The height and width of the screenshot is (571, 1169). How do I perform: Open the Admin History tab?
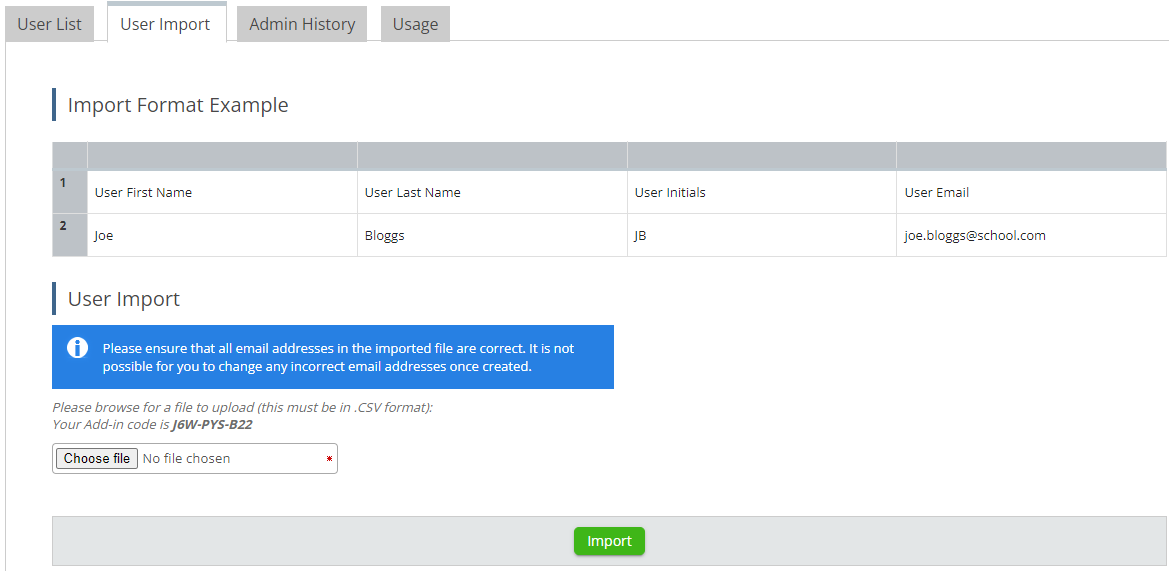pos(302,24)
